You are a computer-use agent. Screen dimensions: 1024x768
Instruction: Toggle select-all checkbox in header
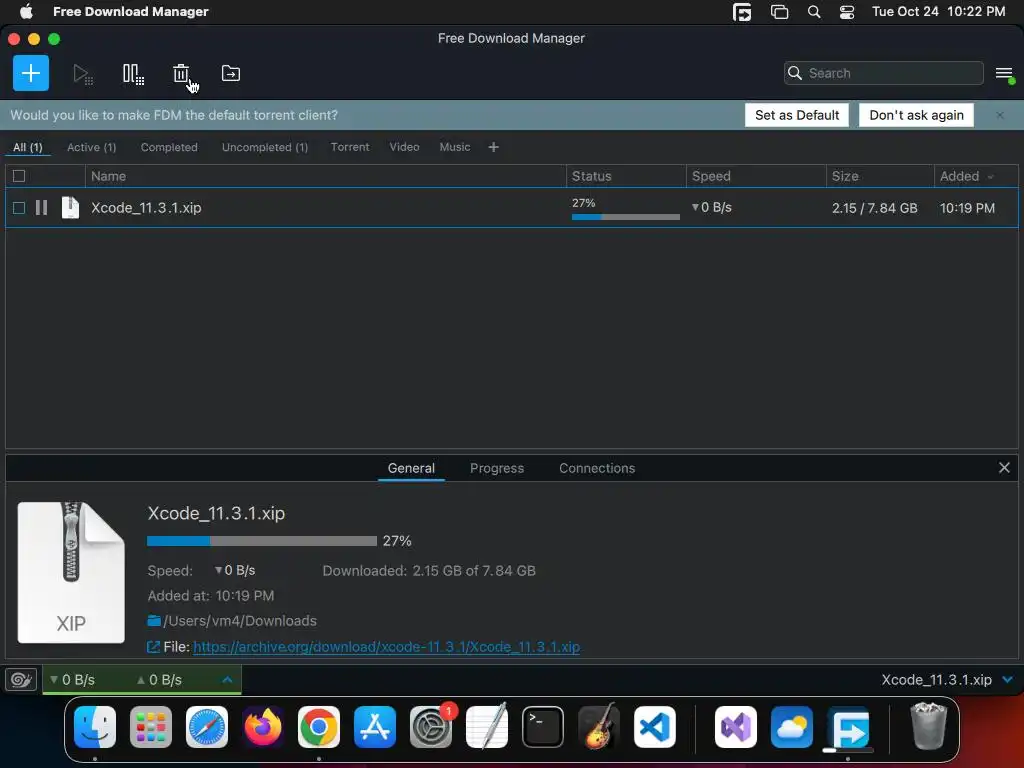click(x=19, y=176)
